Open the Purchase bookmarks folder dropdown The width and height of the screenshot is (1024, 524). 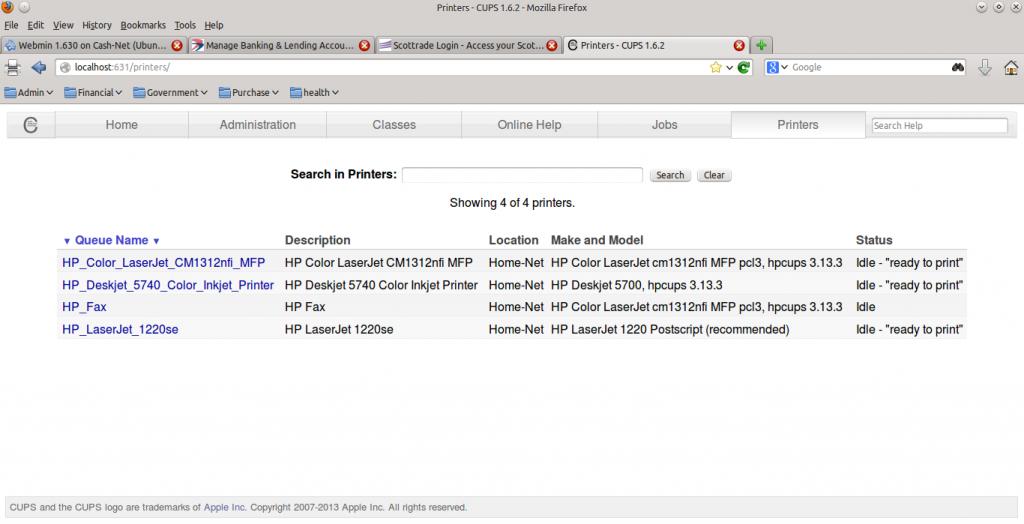coord(248,93)
